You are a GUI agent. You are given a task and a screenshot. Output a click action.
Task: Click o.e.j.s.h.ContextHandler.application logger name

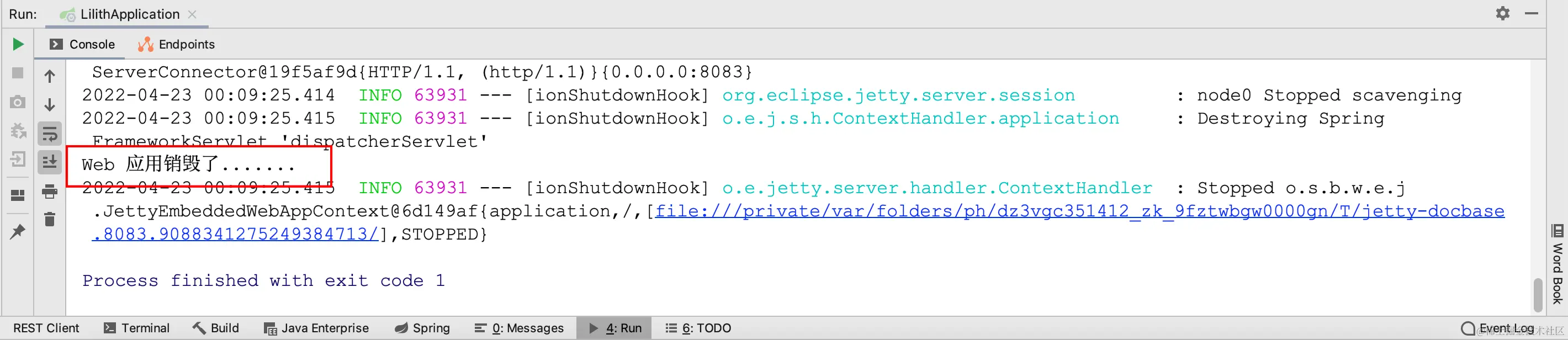click(x=920, y=119)
